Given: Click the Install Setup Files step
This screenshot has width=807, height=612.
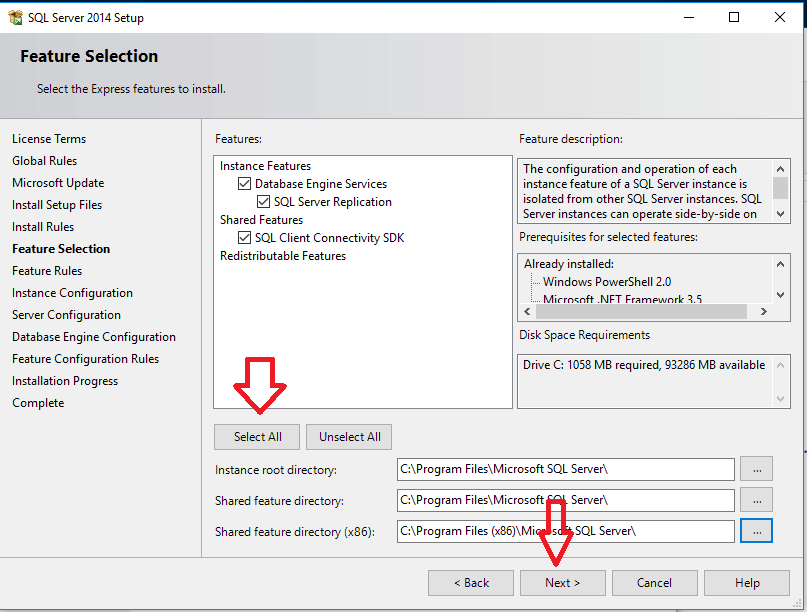Looking at the screenshot, I should tap(57, 205).
